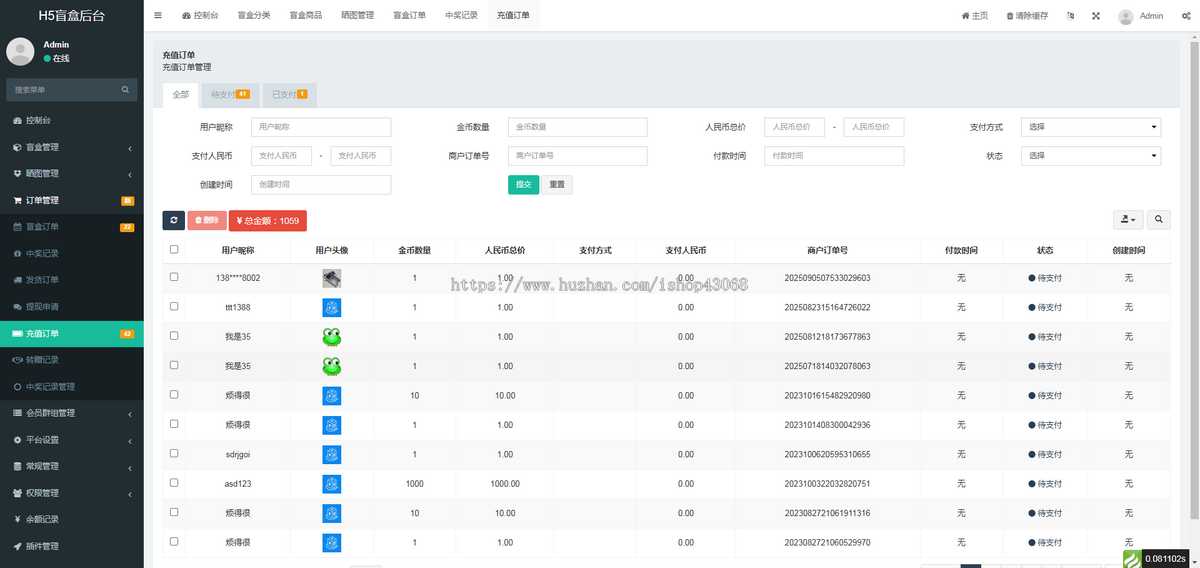The width and height of the screenshot is (1200, 568).
Task: Switch to the 晒图管理 top tab
Action: [x=357, y=16]
